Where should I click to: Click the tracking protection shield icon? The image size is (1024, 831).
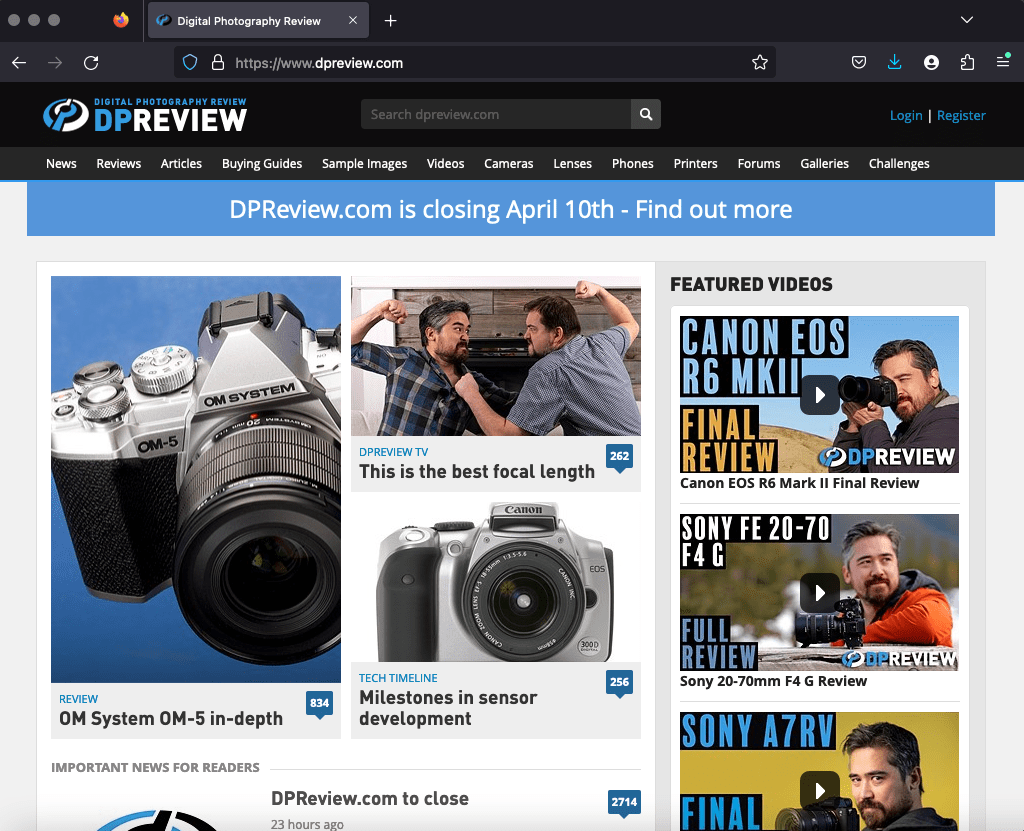190,62
